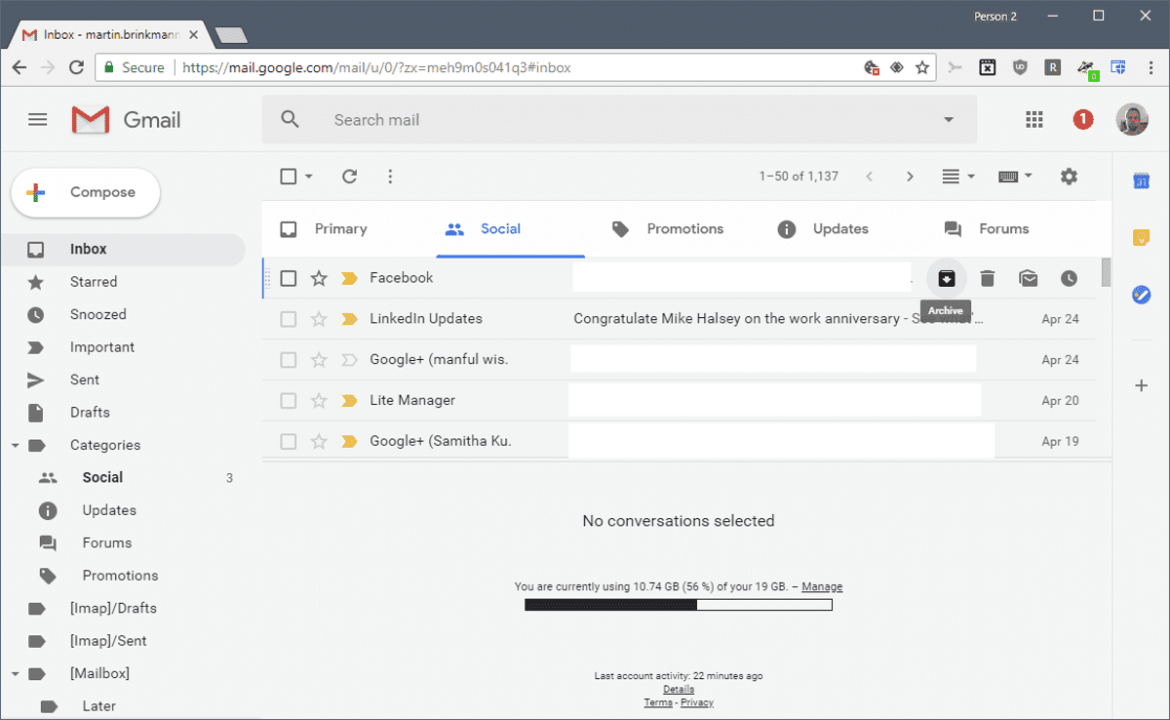The image size is (1170, 720).
Task: Select the Facebook email checkbox
Action: [288, 278]
